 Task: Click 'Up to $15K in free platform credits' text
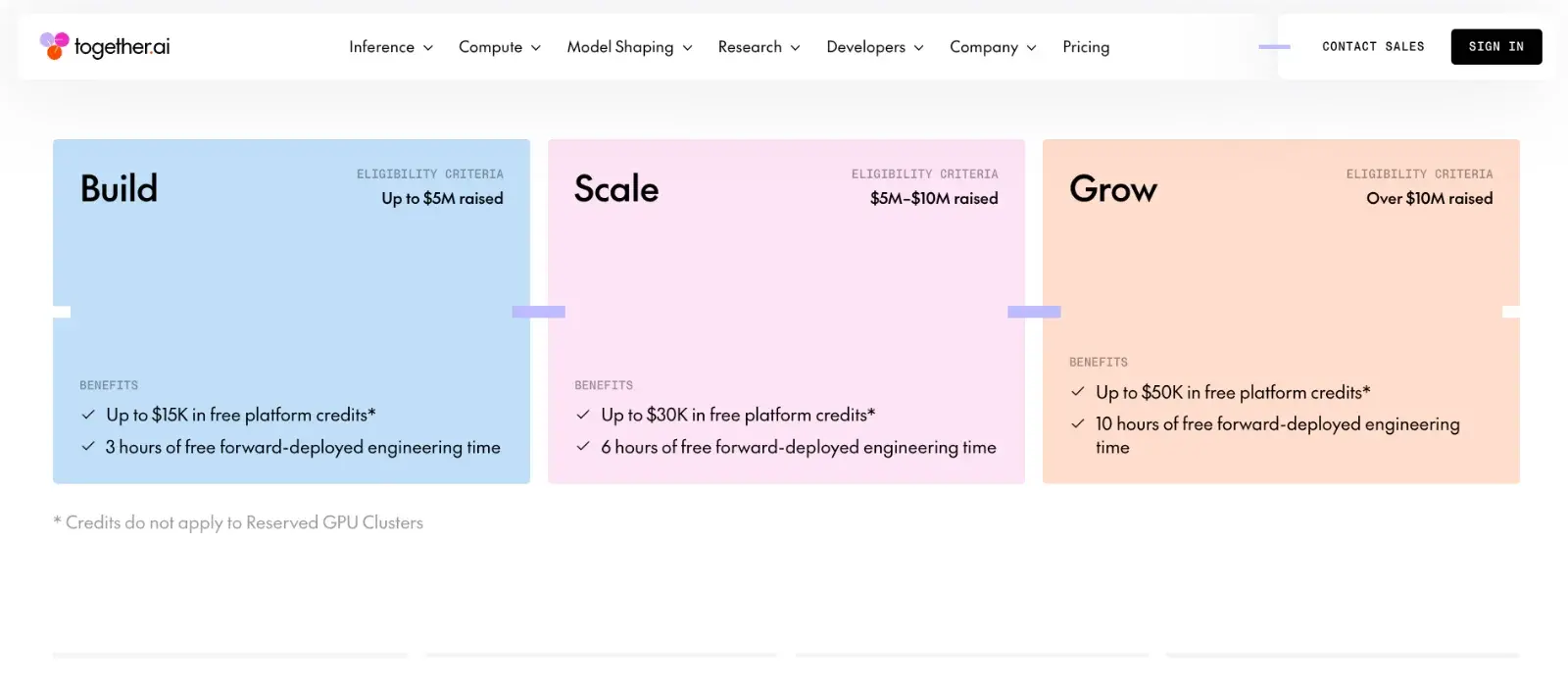point(241,415)
